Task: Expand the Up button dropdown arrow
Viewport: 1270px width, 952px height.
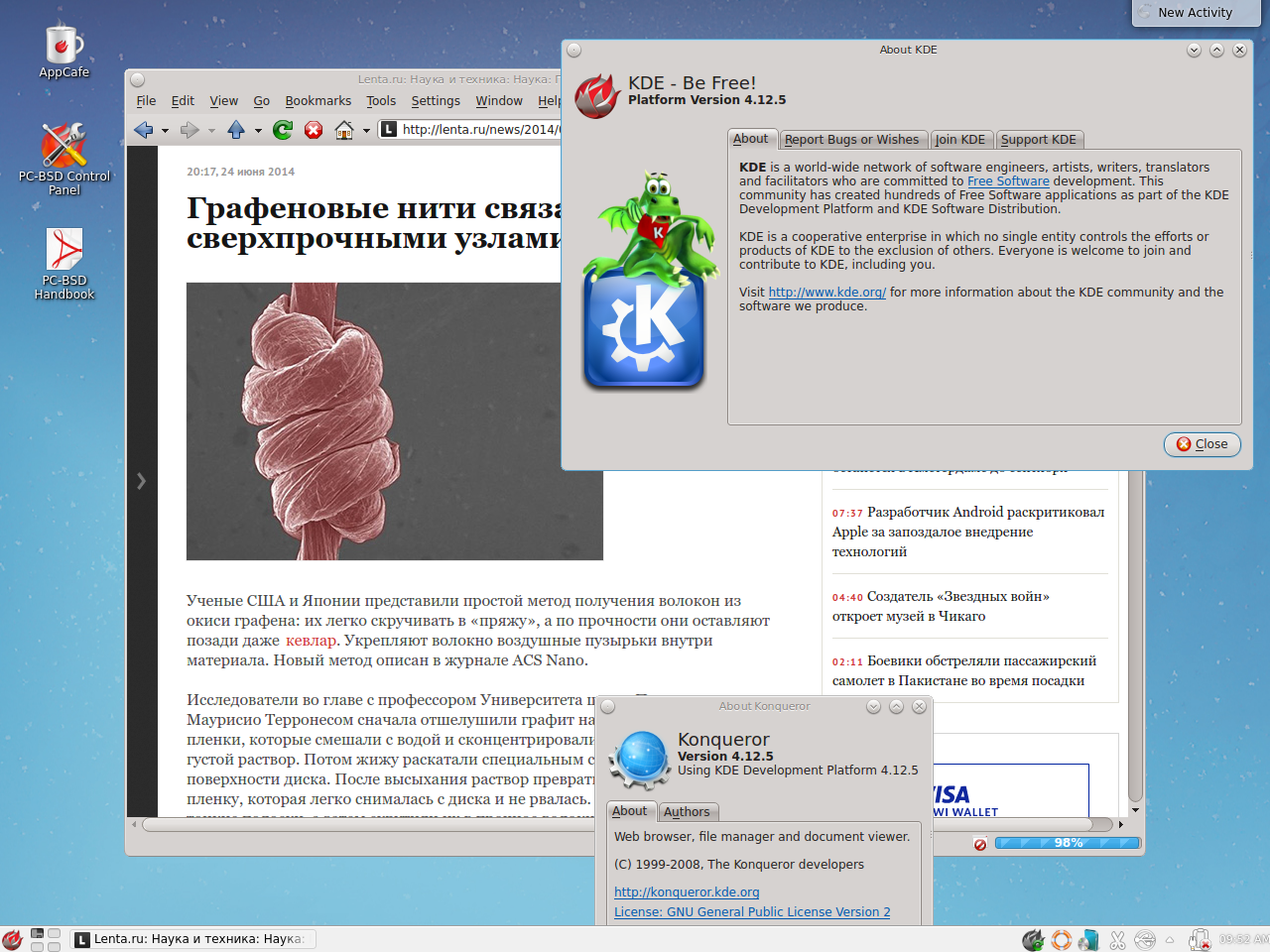Action: 258,131
